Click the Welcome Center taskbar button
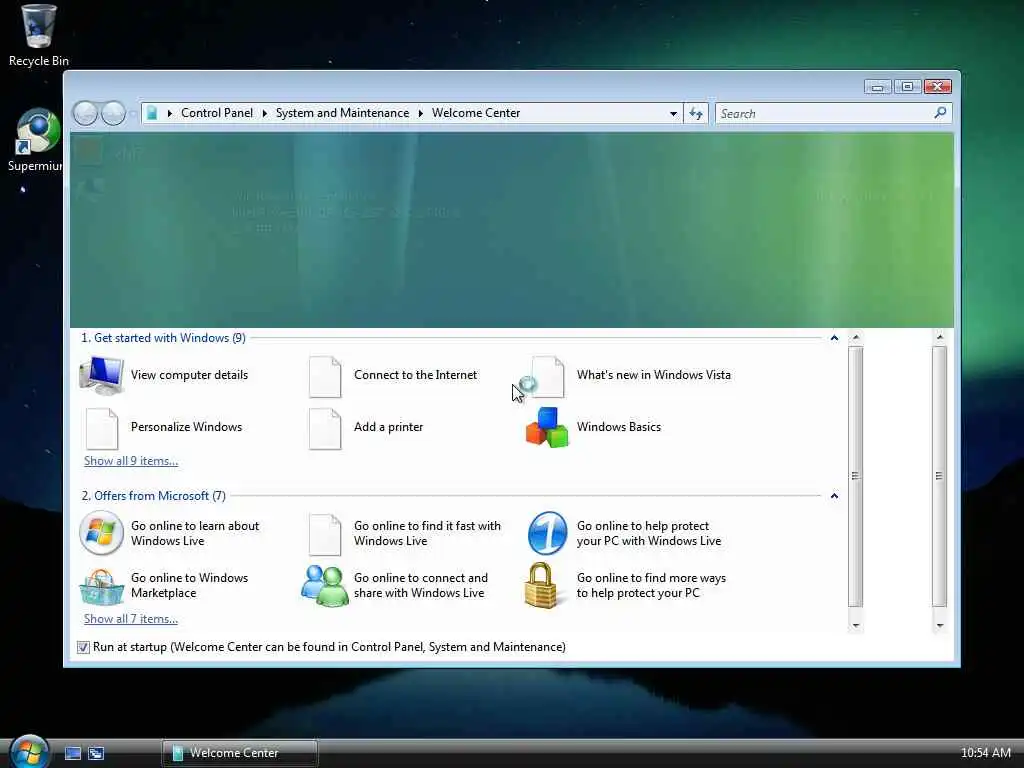Viewport: 1024px width, 768px height. 240,753
